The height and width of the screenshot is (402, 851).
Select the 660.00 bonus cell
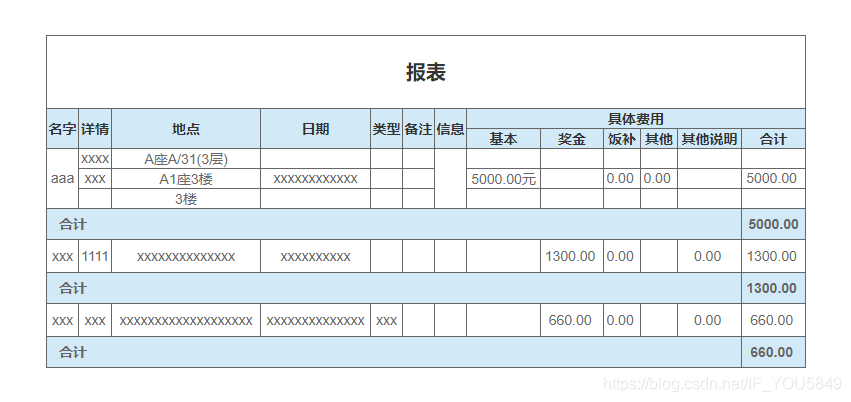click(572, 320)
